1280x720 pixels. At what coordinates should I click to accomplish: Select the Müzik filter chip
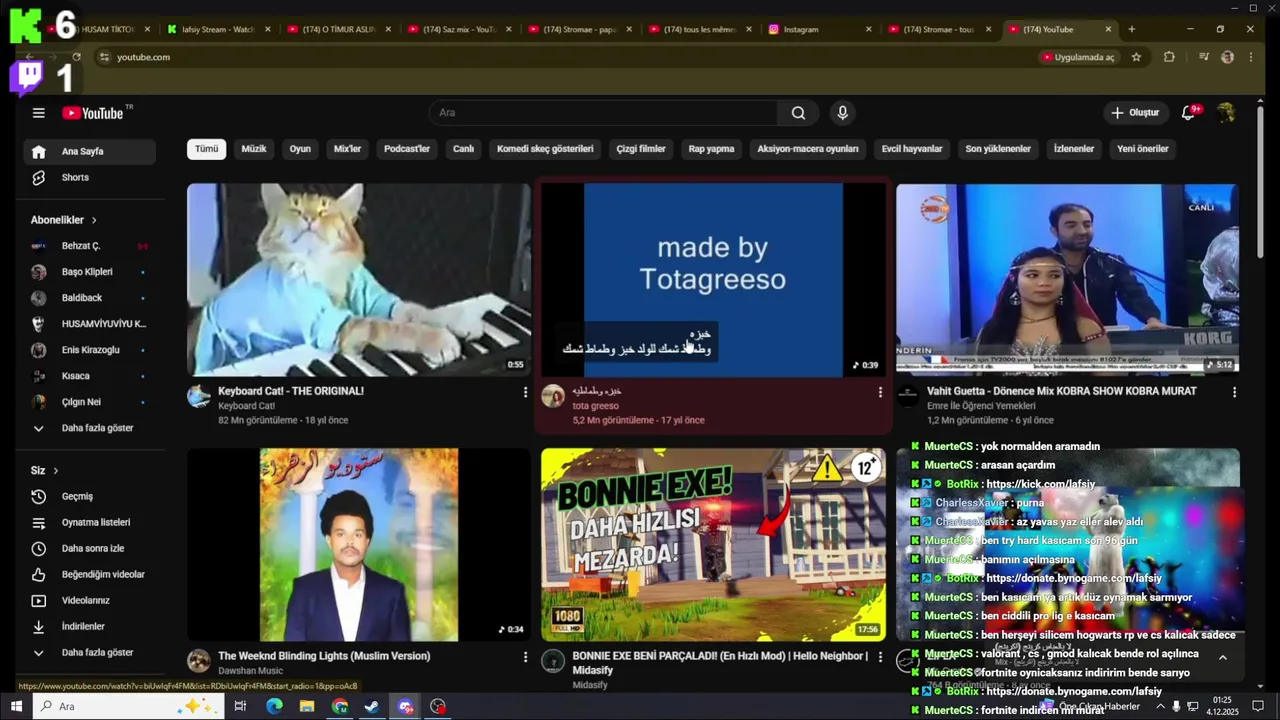(x=254, y=149)
